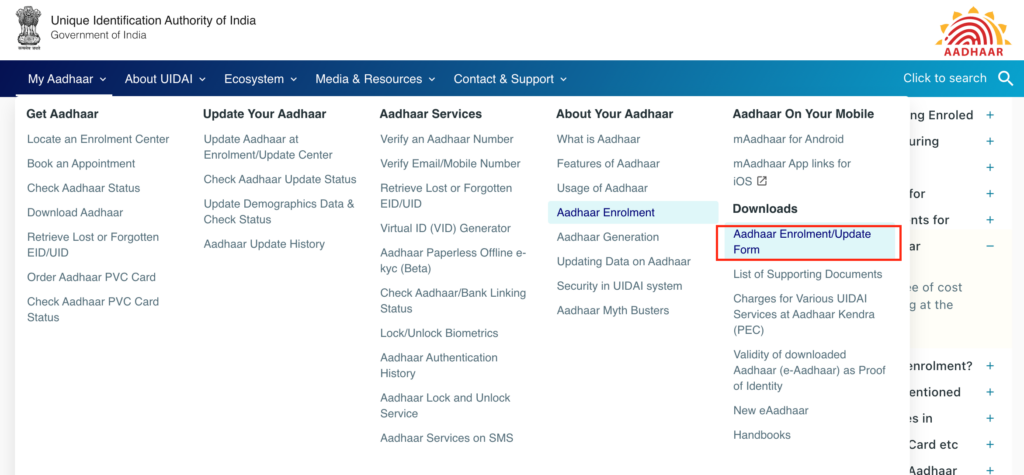Screen dimensions: 1024x475
Task: Open What is Aadhaar link
Action: click(x=598, y=139)
